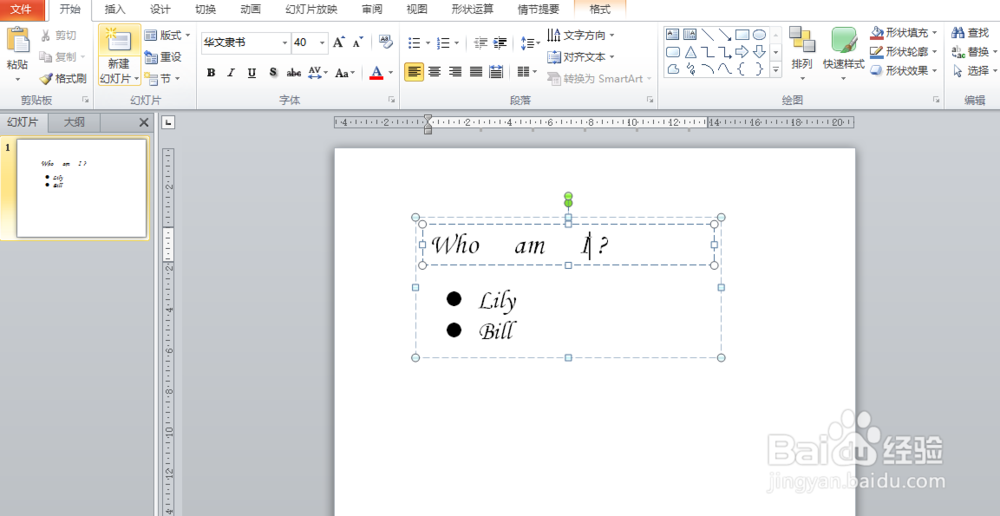The image size is (1000, 516).
Task: Open Shape Effects (形状效果) options
Action: (904, 71)
